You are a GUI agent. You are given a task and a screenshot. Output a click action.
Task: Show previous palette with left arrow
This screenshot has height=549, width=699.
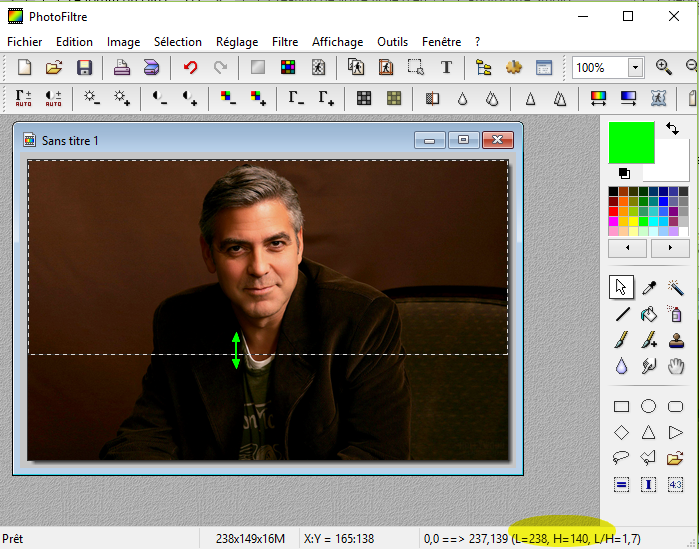click(627, 248)
